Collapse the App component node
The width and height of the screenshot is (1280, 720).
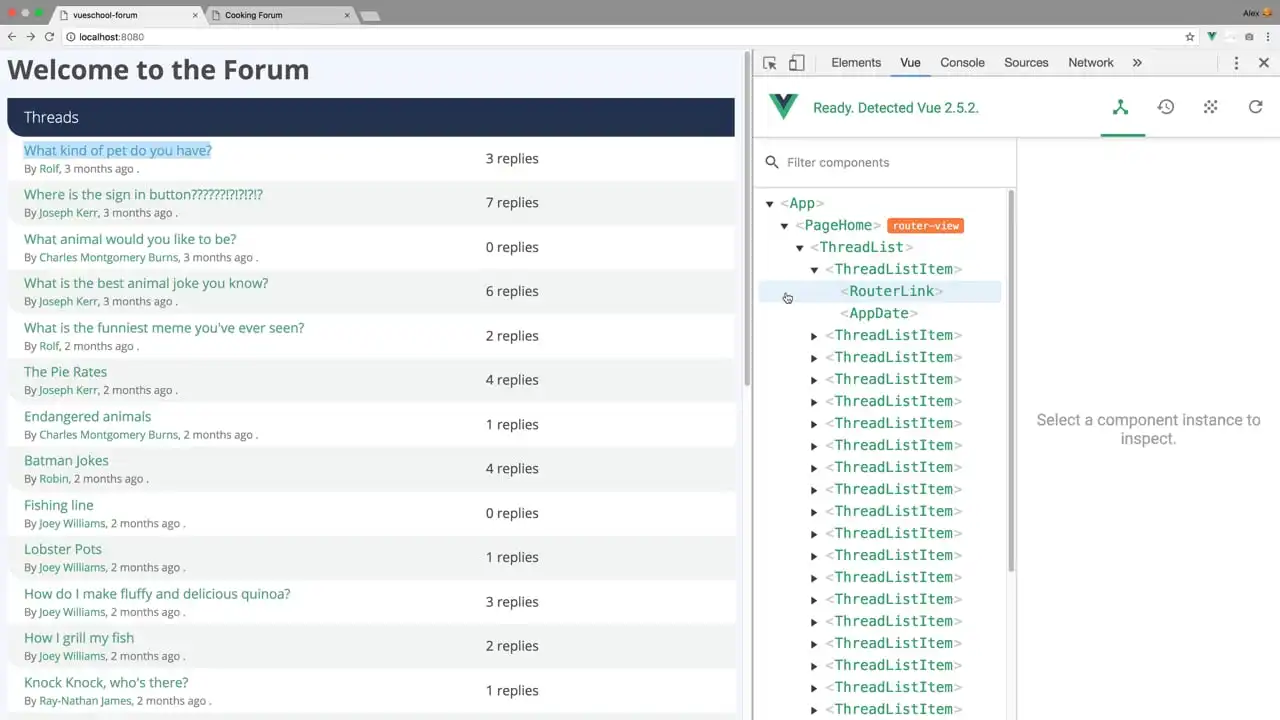pyautogui.click(x=770, y=204)
